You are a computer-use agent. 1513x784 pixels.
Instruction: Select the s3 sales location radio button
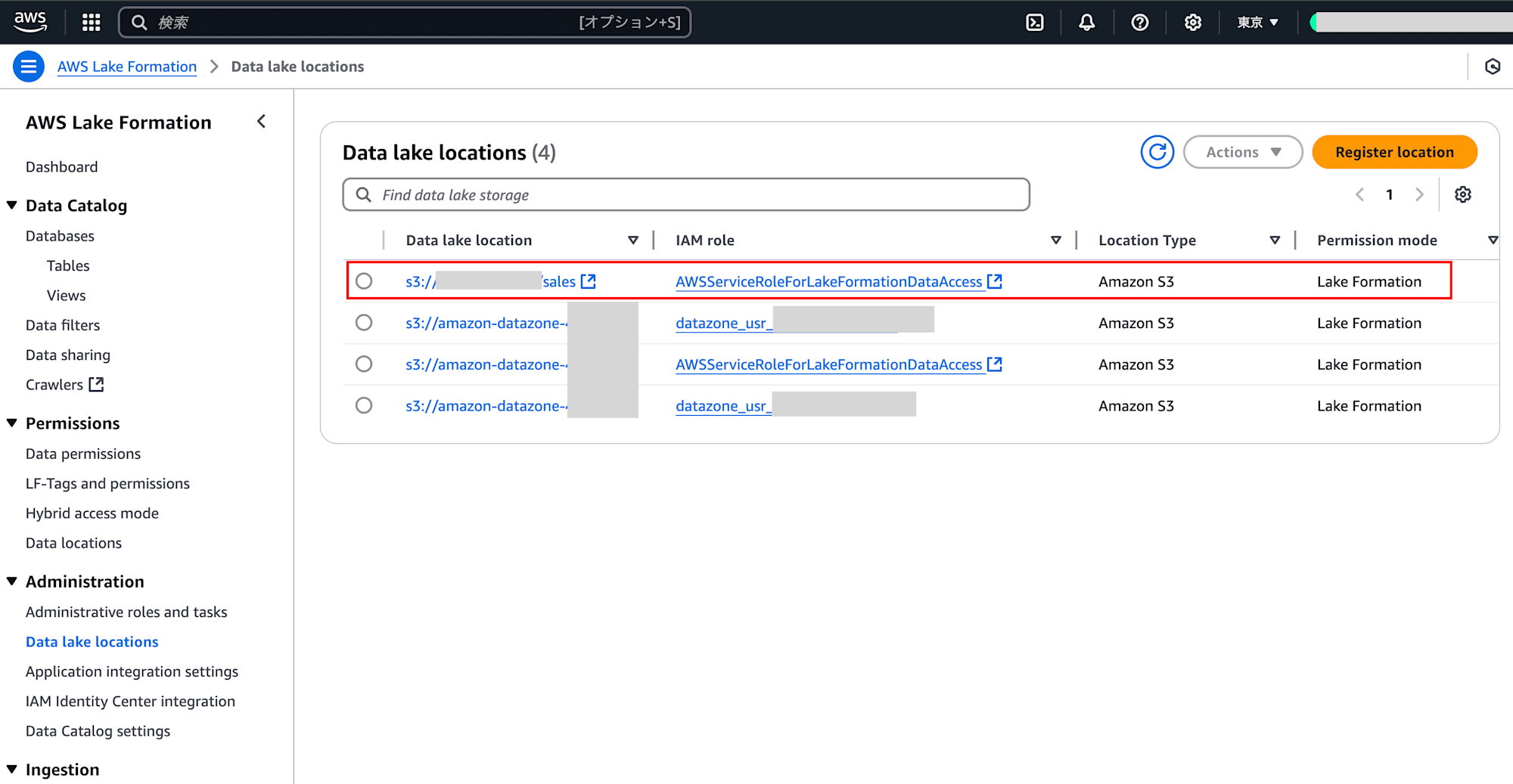click(364, 281)
